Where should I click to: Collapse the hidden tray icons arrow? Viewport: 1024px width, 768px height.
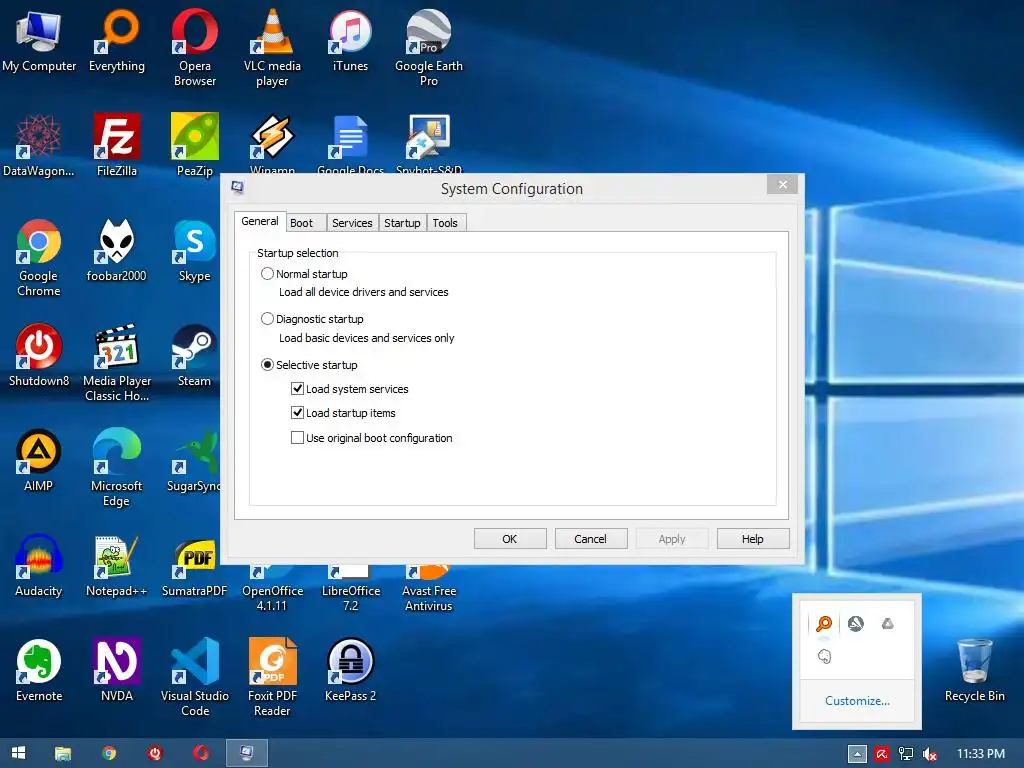[857, 754]
